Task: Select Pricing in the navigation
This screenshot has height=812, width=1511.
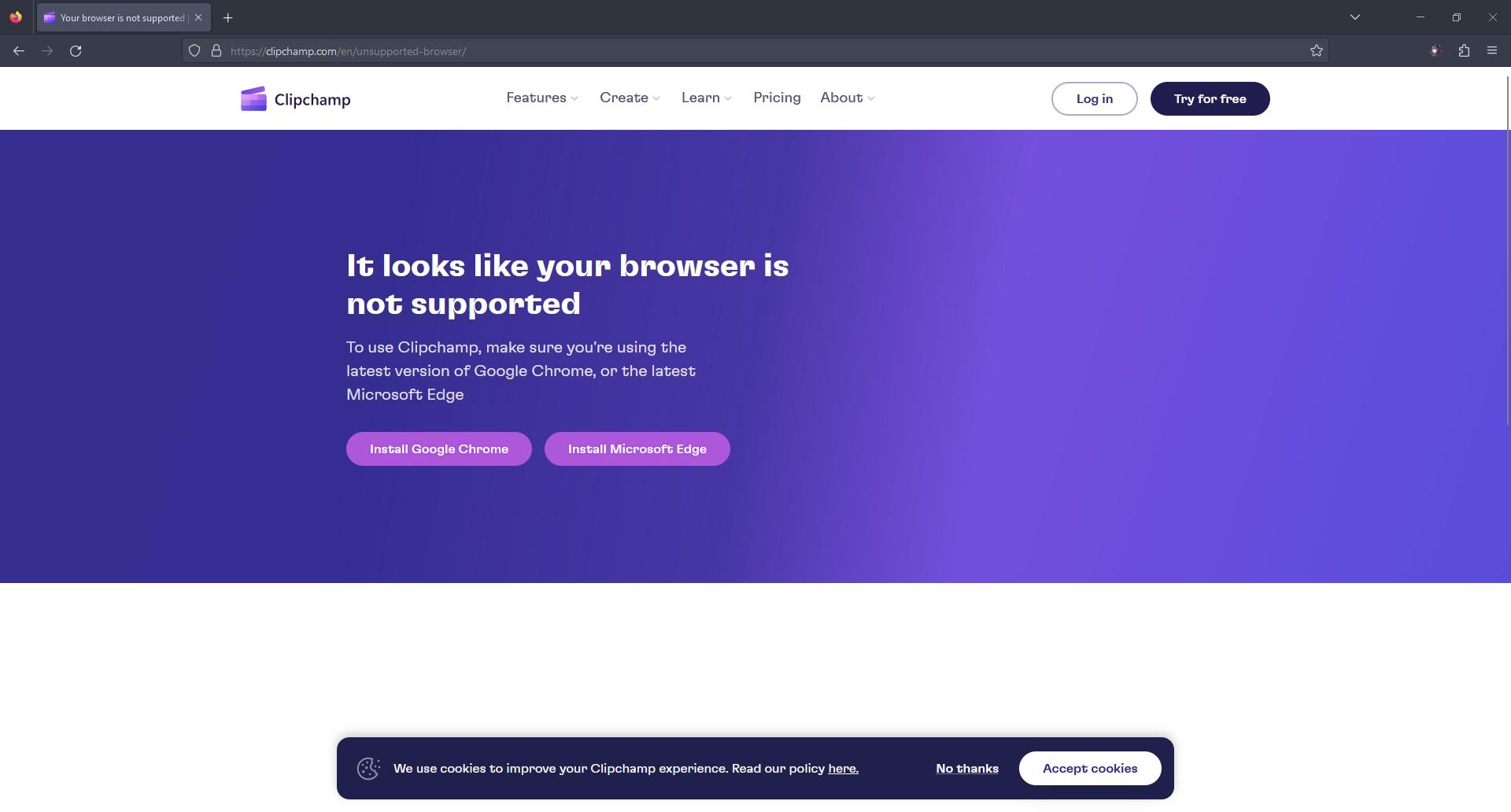Action: pos(777,98)
